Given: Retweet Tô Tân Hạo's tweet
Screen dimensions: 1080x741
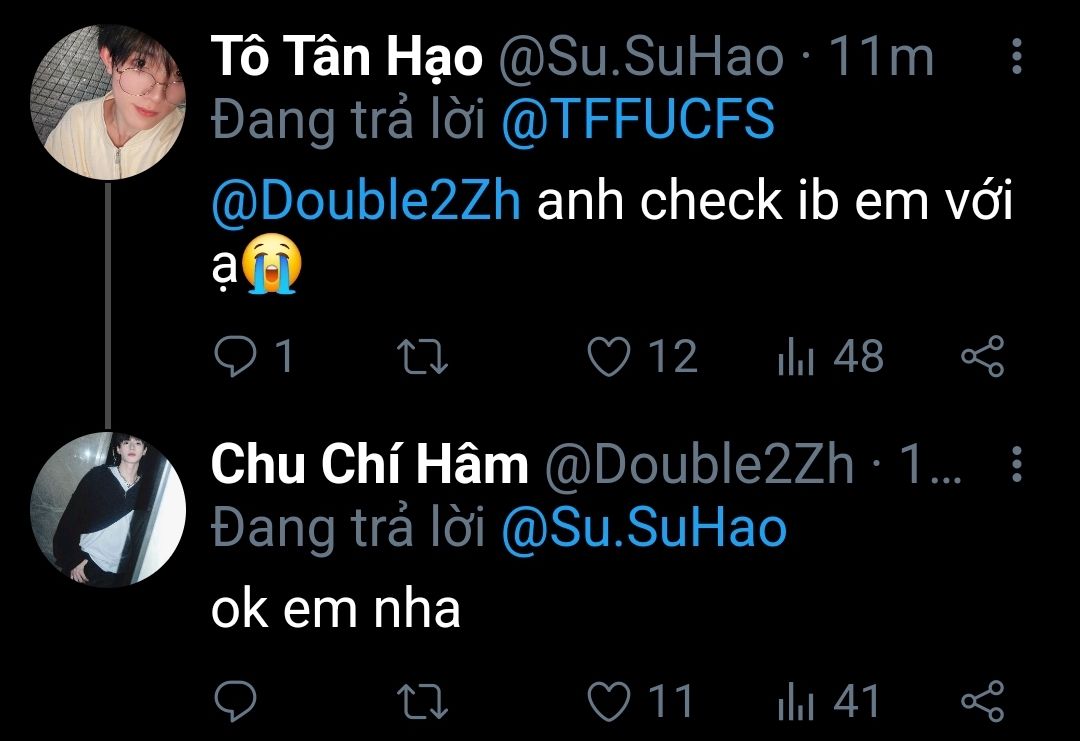Looking at the screenshot, I should tap(424, 357).
